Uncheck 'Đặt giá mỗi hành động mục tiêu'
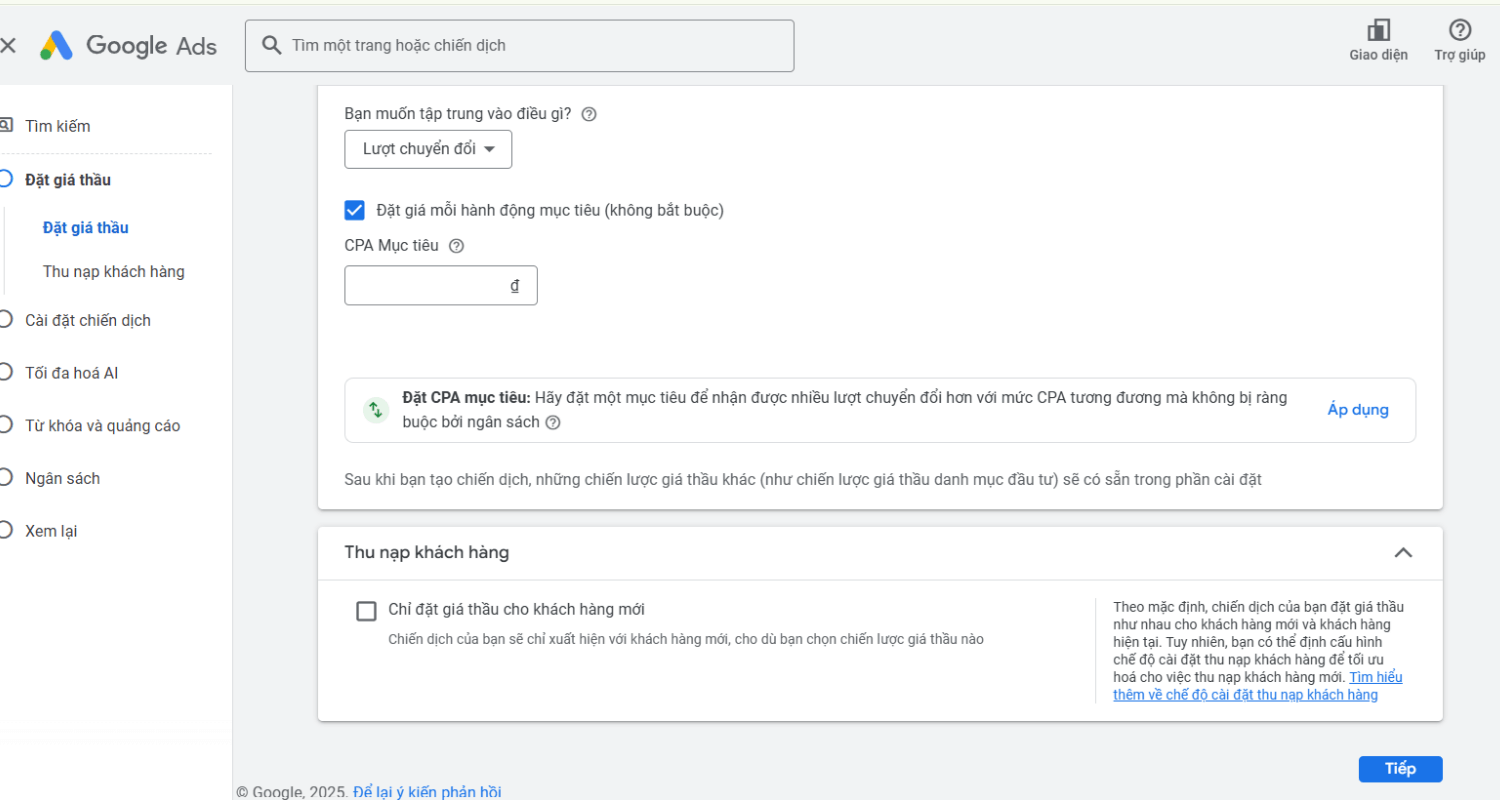 point(354,210)
